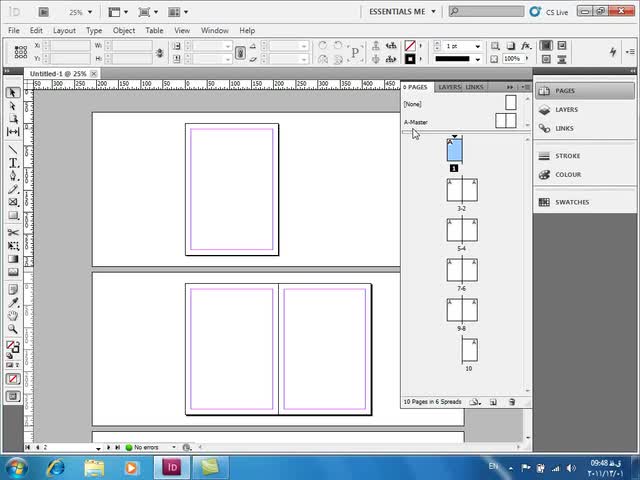Select the Eyedropper tool
This screenshot has width=640, height=480.
(x=13, y=302)
